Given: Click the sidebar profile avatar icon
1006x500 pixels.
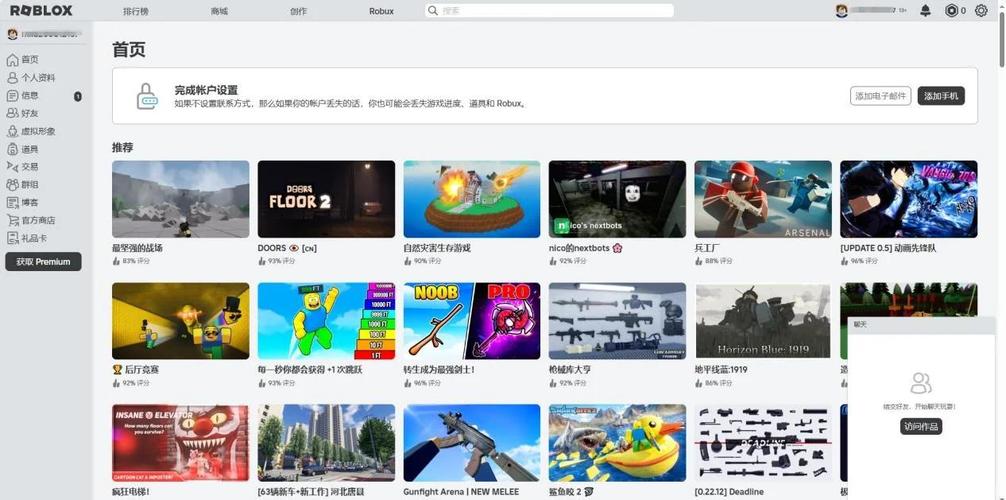Looking at the screenshot, I should (x=12, y=34).
